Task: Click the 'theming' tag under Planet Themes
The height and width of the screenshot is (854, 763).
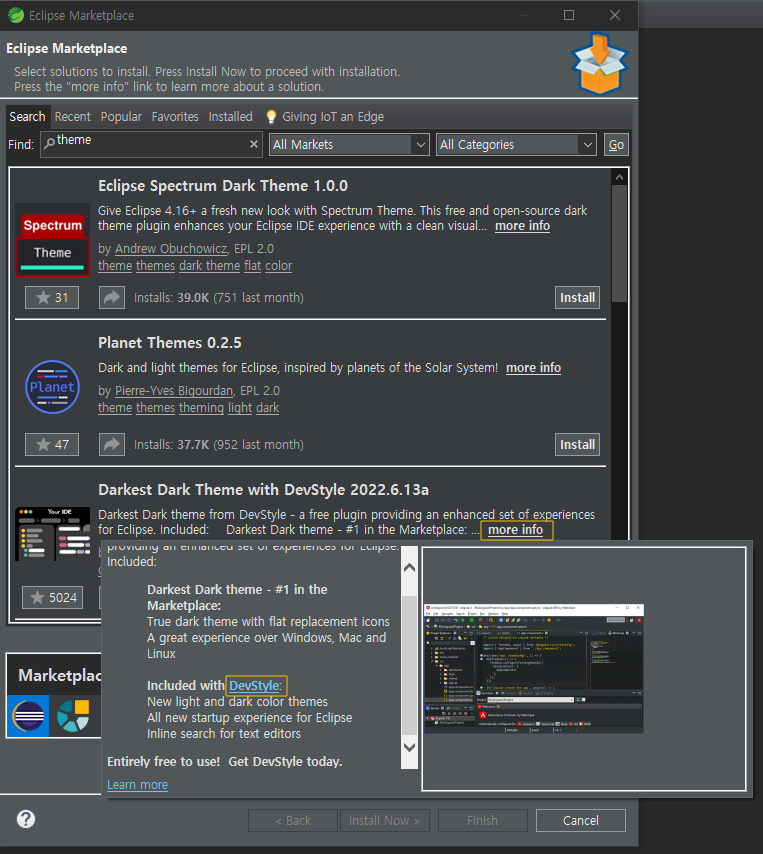Action: [x=202, y=407]
